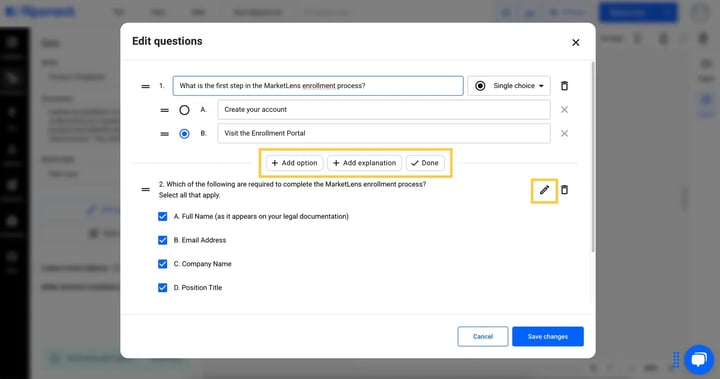Cancel the question edits
Image resolution: width=720 pixels, height=379 pixels.
[x=483, y=337]
